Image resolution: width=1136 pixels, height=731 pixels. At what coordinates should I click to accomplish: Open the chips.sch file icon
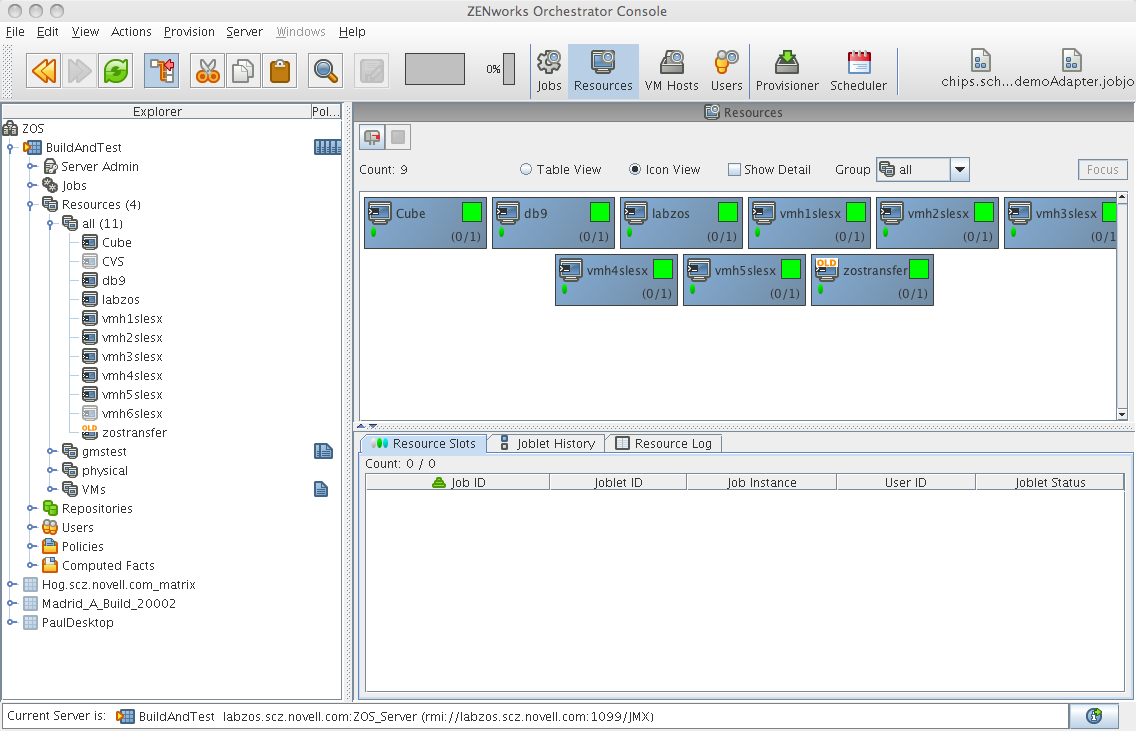pyautogui.click(x=980, y=61)
